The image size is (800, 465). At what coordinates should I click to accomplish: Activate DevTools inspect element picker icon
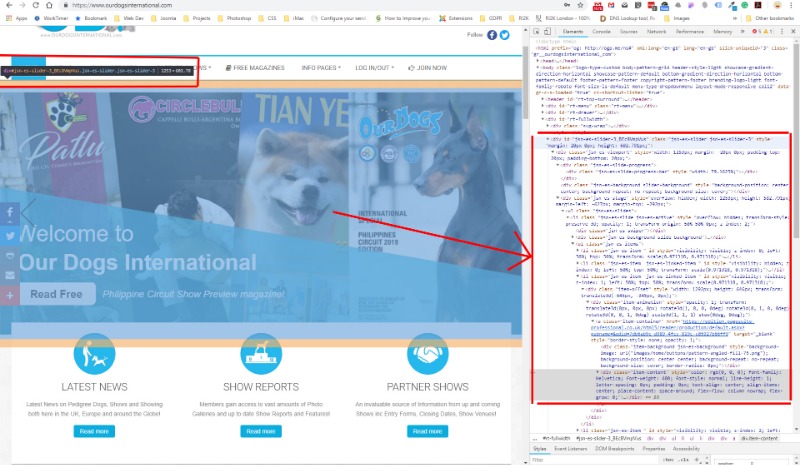click(x=537, y=32)
